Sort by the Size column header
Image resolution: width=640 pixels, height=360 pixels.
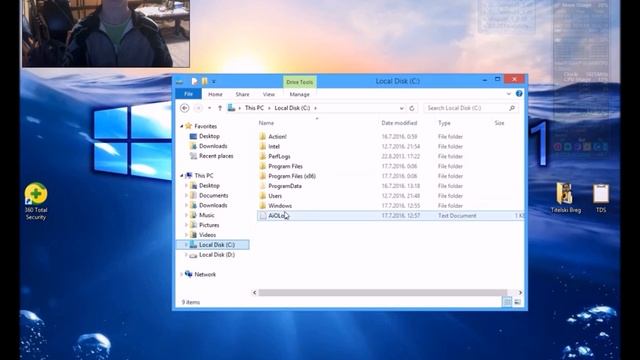tap(499, 123)
